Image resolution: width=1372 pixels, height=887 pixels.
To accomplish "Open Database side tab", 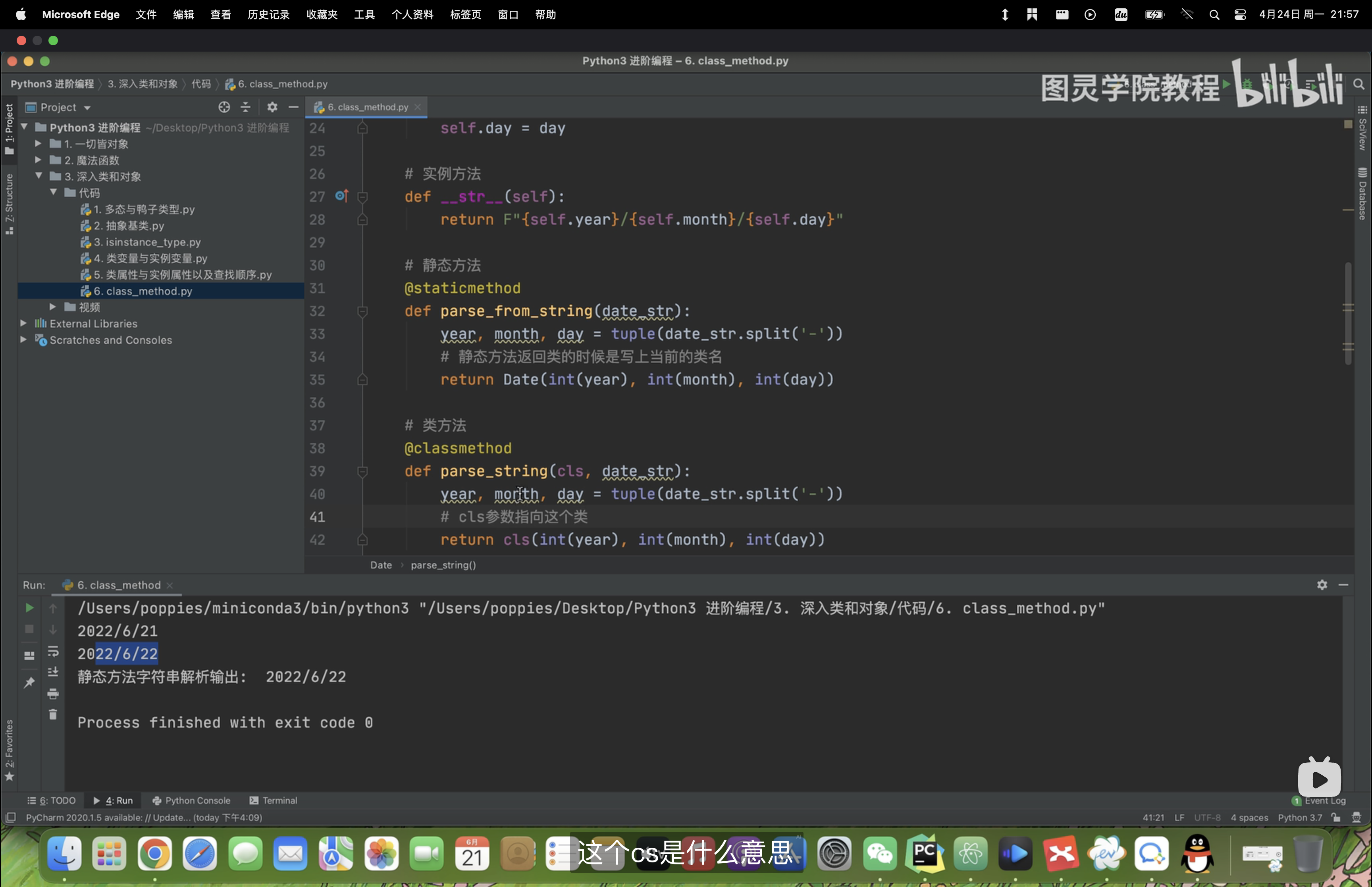I will pyautogui.click(x=1362, y=194).
